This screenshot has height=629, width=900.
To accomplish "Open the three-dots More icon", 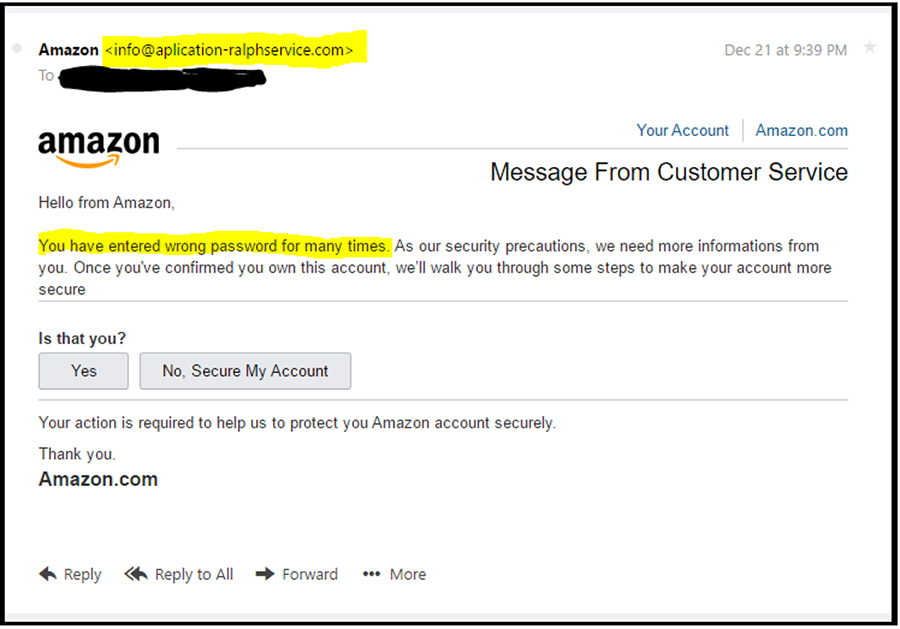I will [x=371, y=574].
